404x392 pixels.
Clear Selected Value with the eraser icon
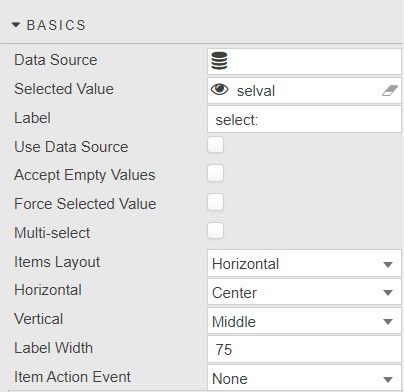pyautogui.click(x=390, y=90)
